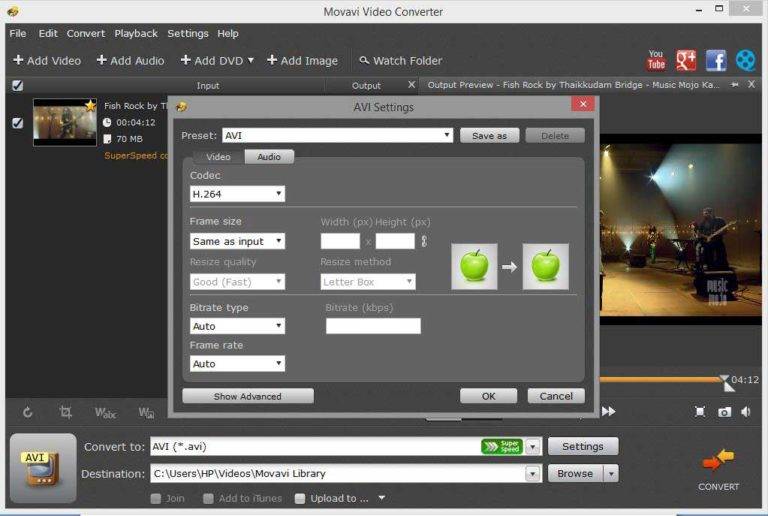Open the text watermark tool
This screenshot has width=768, height=516.
point(105,412)
